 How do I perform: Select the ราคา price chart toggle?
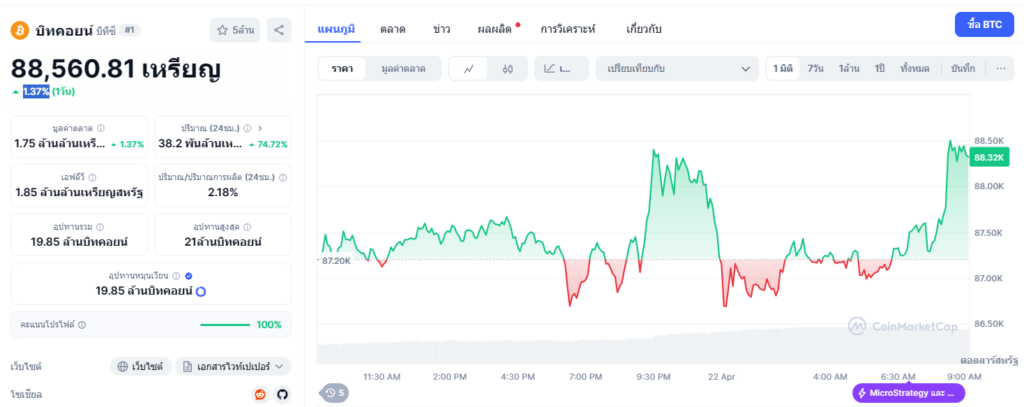343,68
